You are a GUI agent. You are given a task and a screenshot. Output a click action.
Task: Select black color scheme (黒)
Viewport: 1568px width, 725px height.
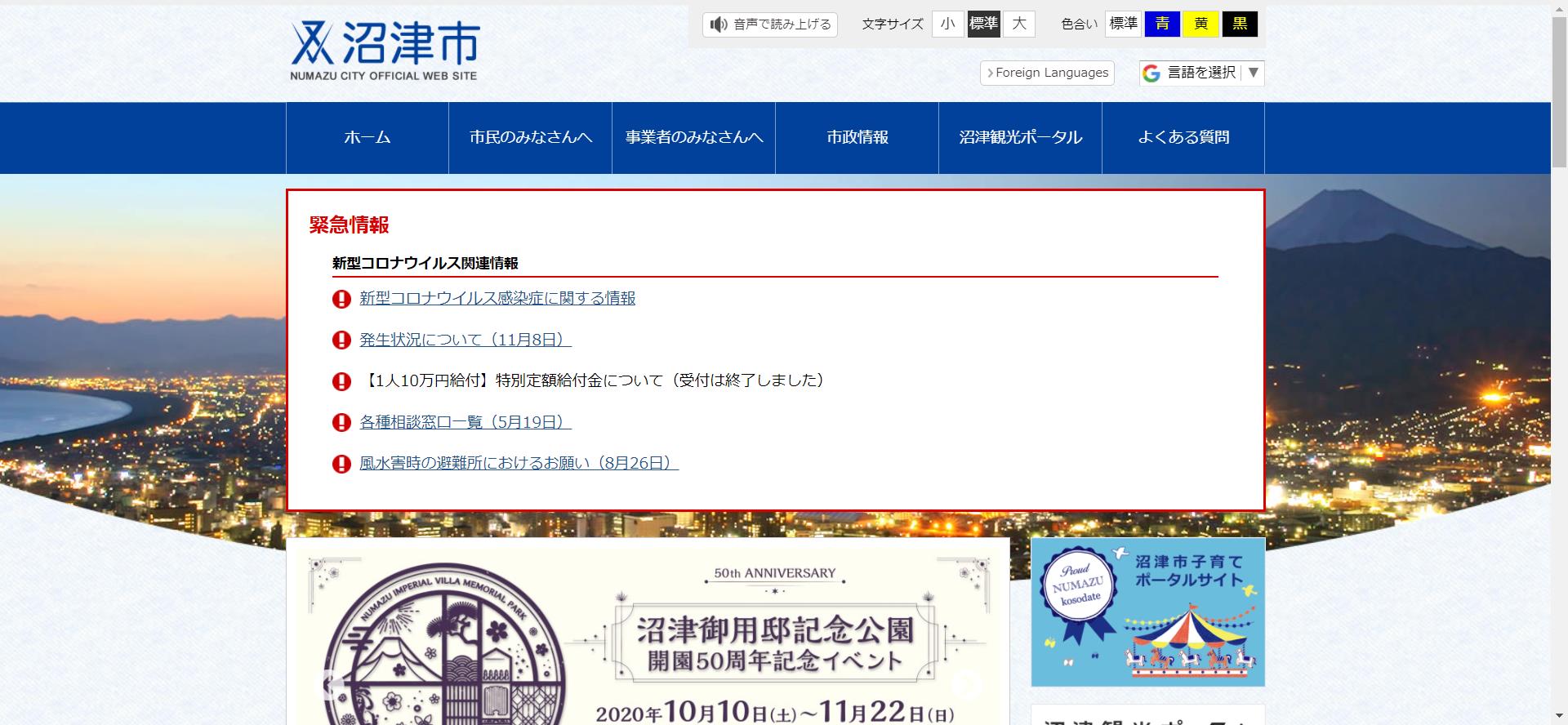point(1240,24)
